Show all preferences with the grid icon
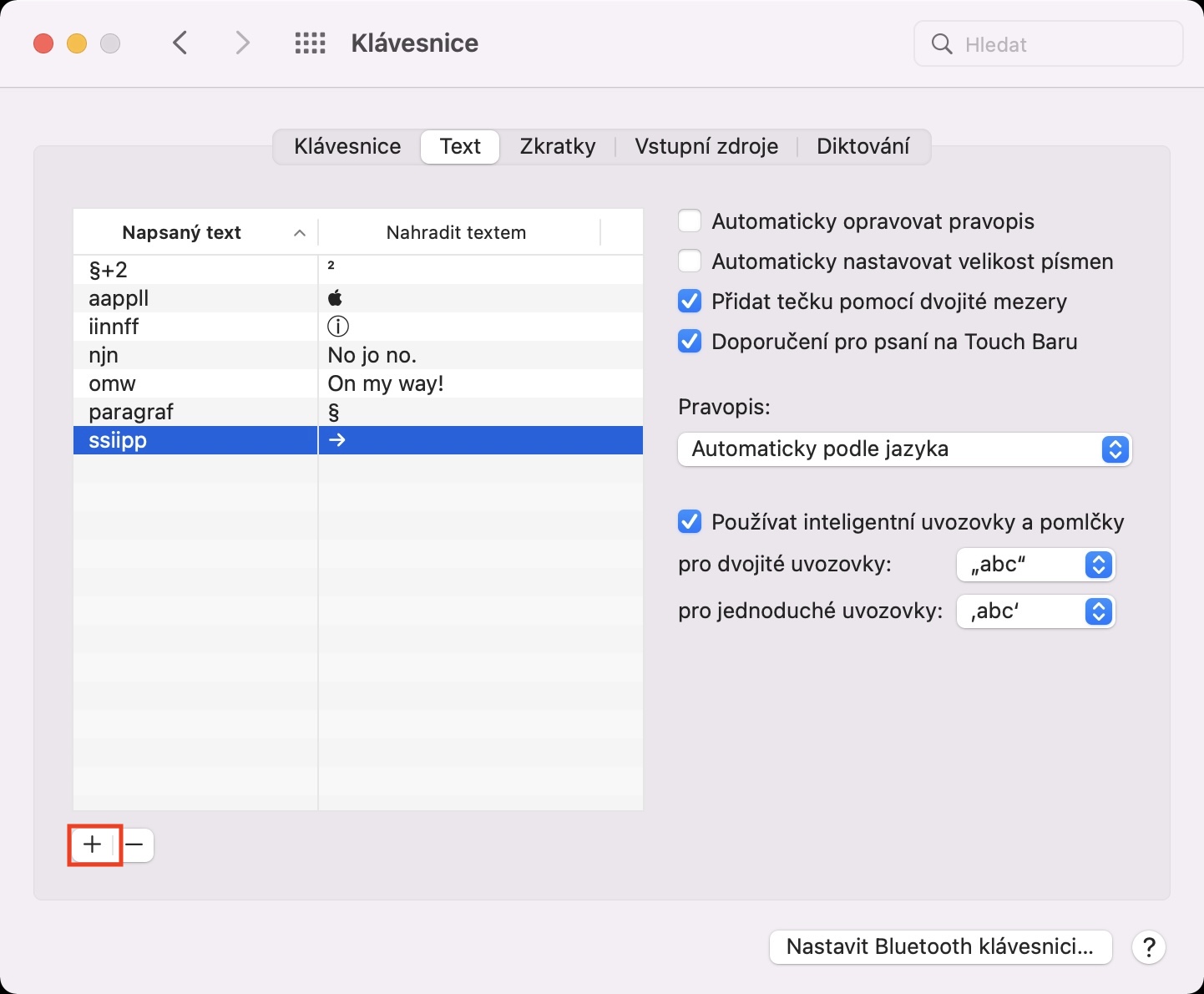The height and width of the screenshot is (994, 1204). 311,43
